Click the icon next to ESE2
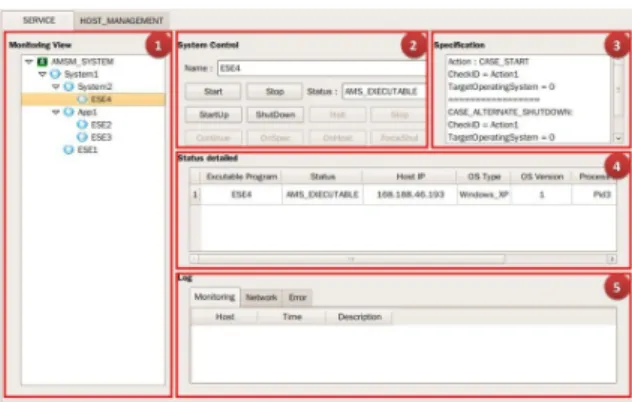This screenshot has width=632, height=402. [x=82, y=125]
